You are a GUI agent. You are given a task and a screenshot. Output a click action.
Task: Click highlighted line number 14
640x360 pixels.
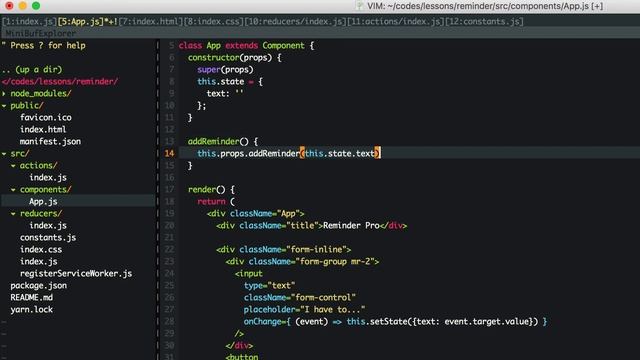coord(169,153)
